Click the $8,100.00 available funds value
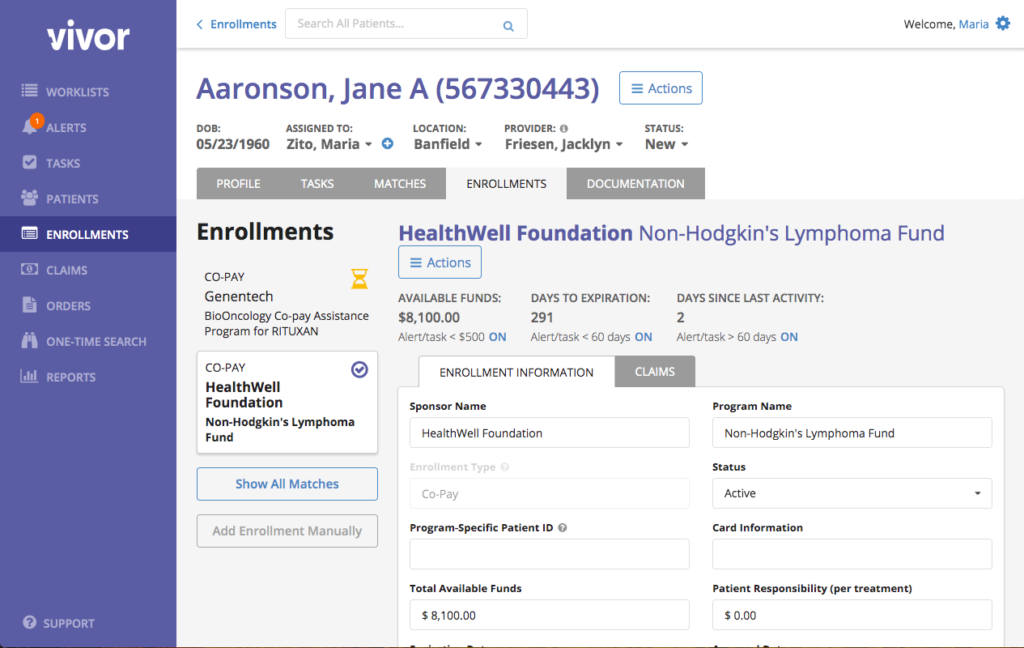Viewport: 1024px width, 648px height. coord(429,317)
